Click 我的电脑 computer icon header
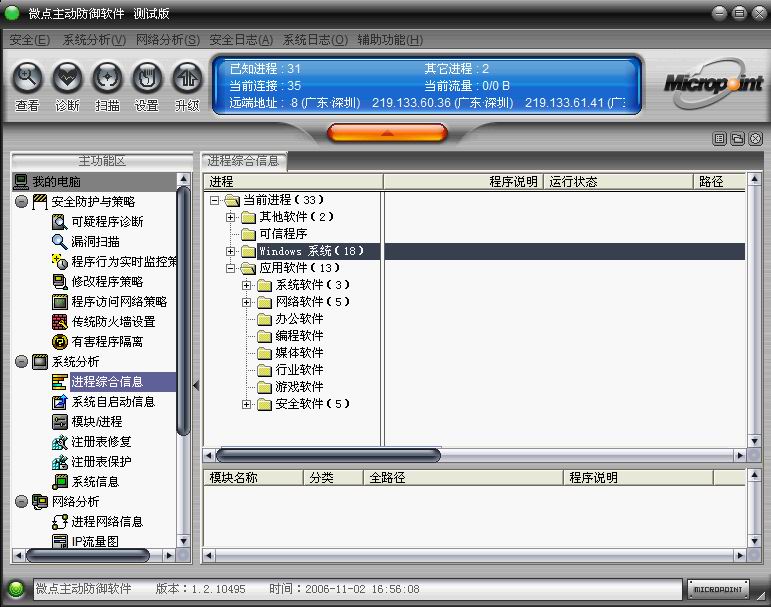771x607 pixels. (x=21, y=182)
